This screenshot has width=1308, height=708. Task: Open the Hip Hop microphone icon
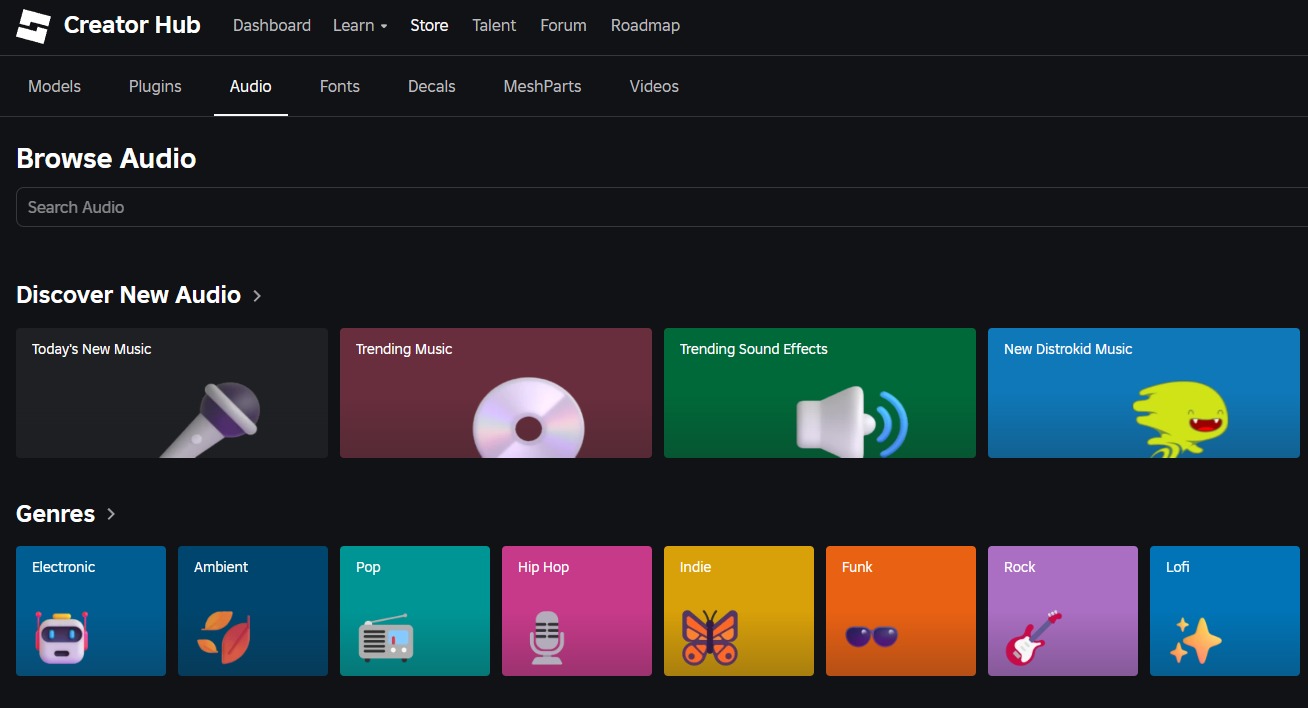547,638
